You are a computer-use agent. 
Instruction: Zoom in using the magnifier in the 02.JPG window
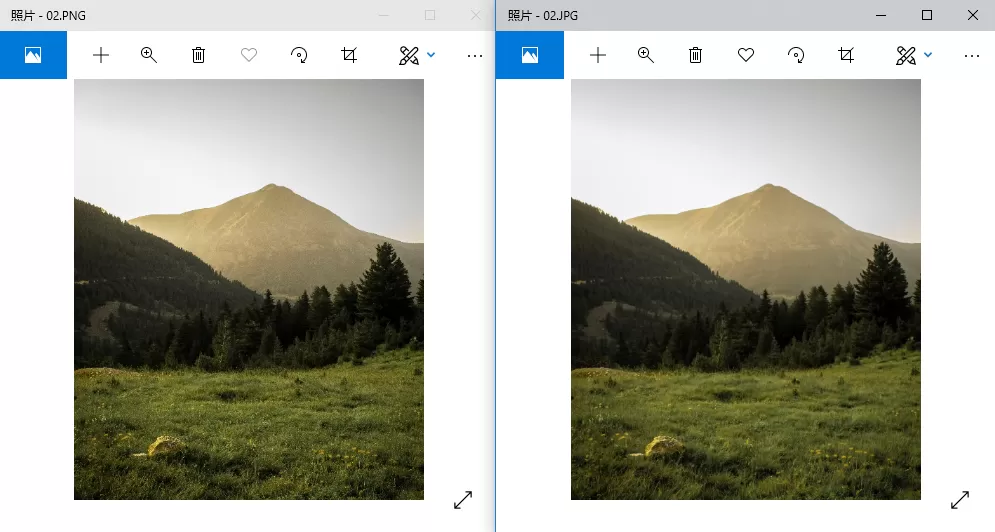646,55
